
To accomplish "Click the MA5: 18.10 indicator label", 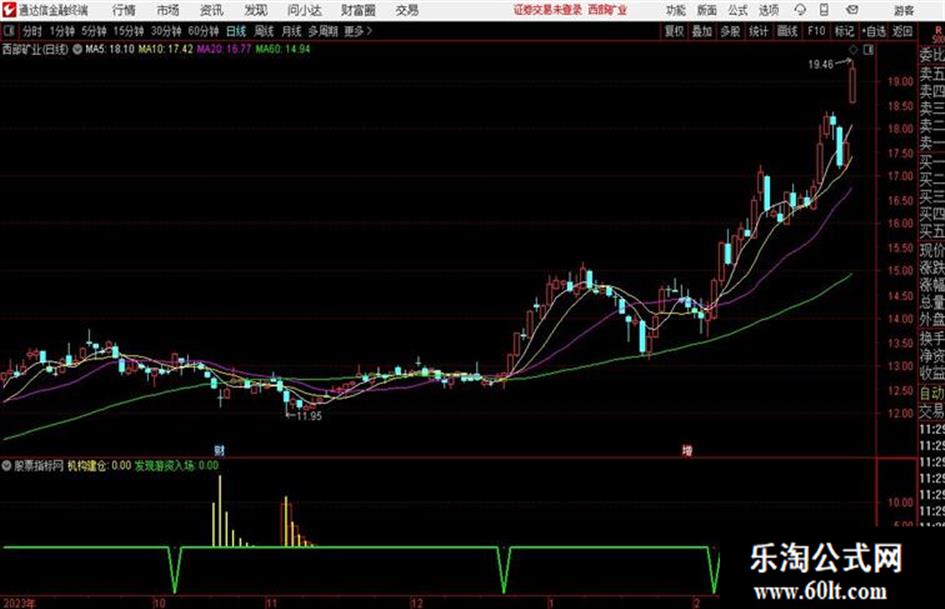I will 110,49.
